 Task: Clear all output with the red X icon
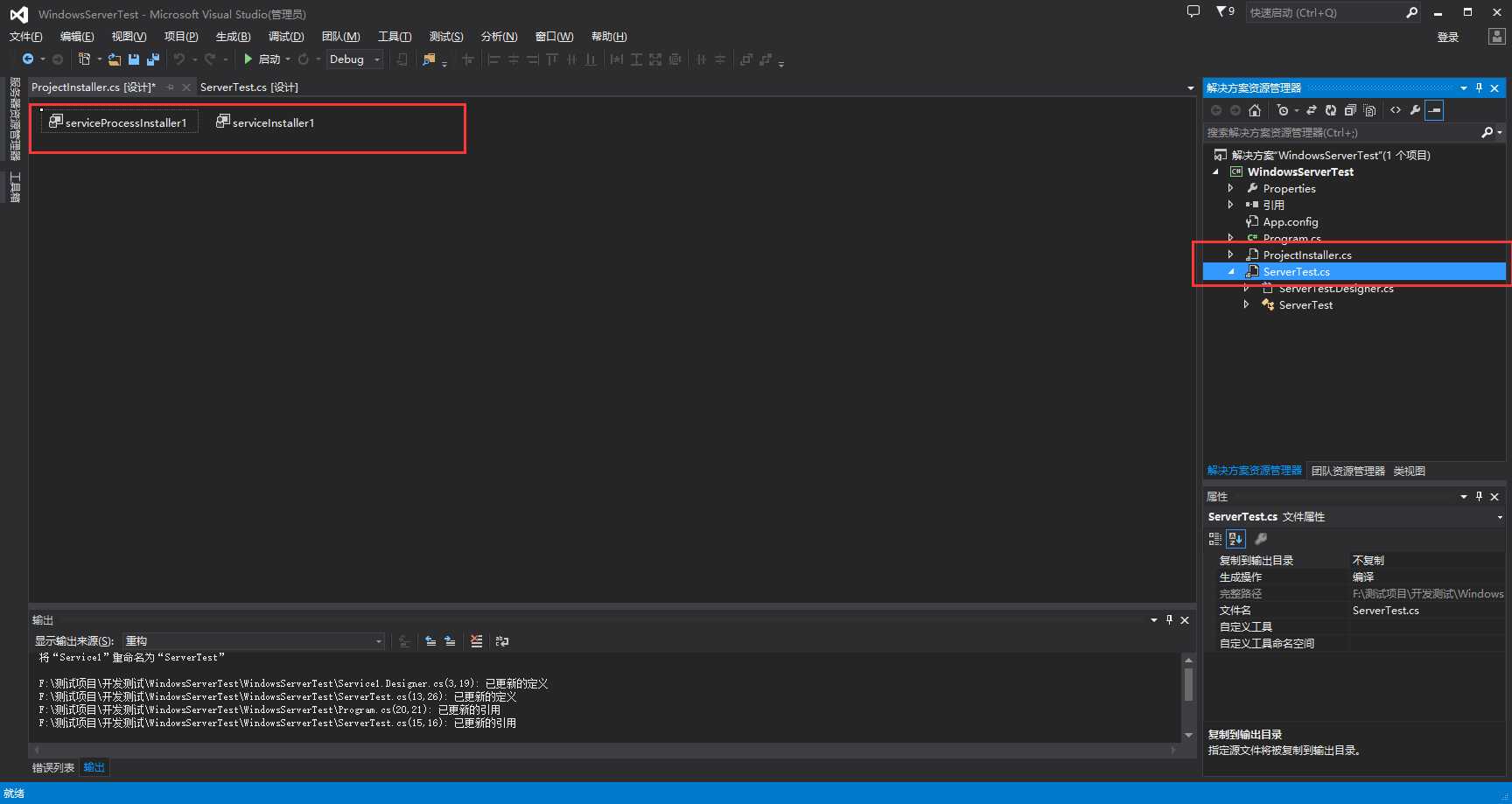476,641
